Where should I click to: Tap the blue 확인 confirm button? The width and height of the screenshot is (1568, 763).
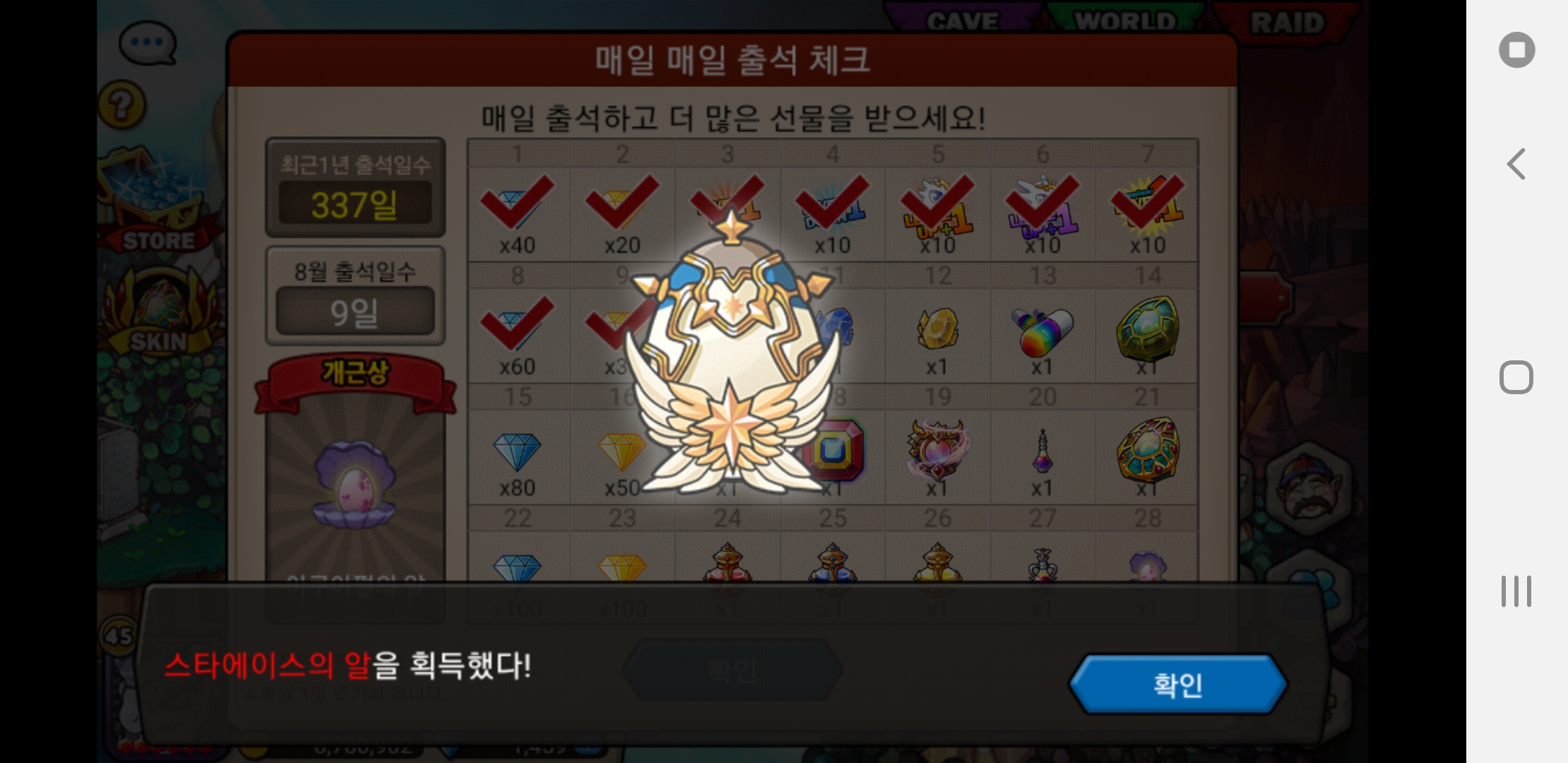(x=1178, y=684)
